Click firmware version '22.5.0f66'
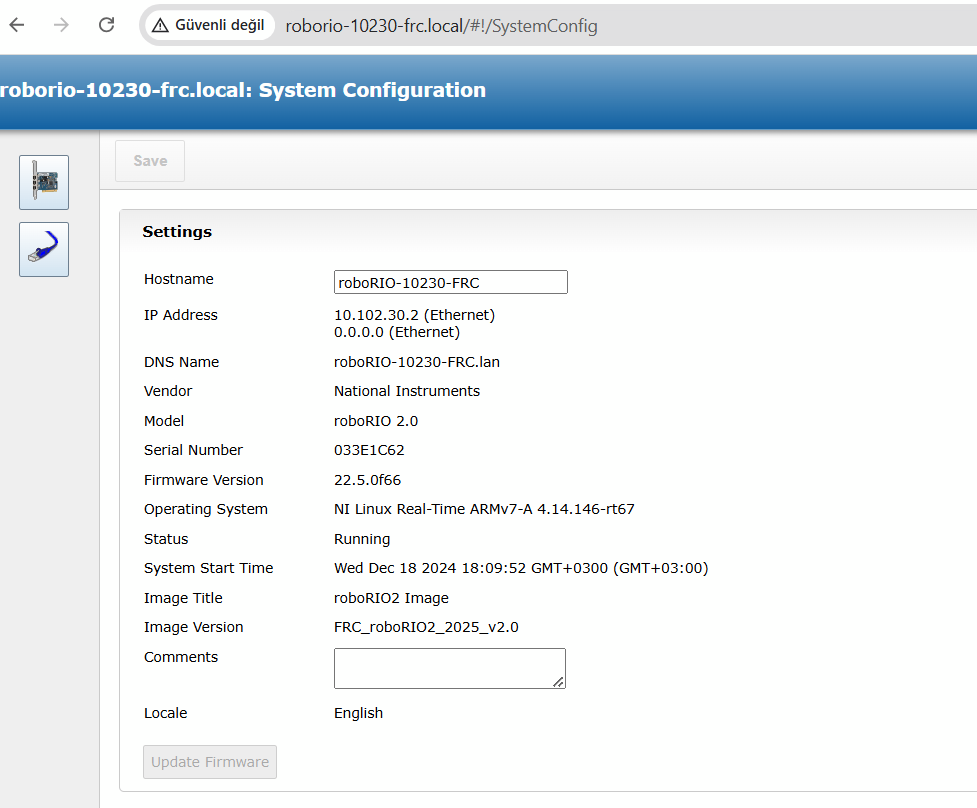The width and height of the screenshot is (977, 808). [x=367, y=480]
